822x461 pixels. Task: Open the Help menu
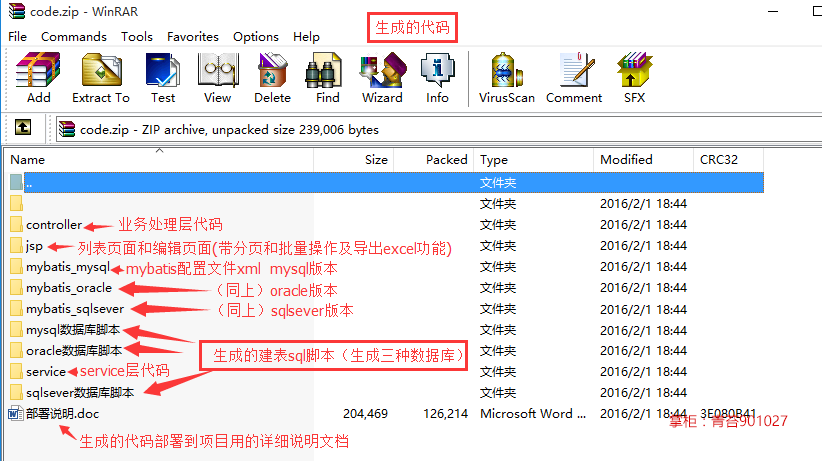pos(306,37)
